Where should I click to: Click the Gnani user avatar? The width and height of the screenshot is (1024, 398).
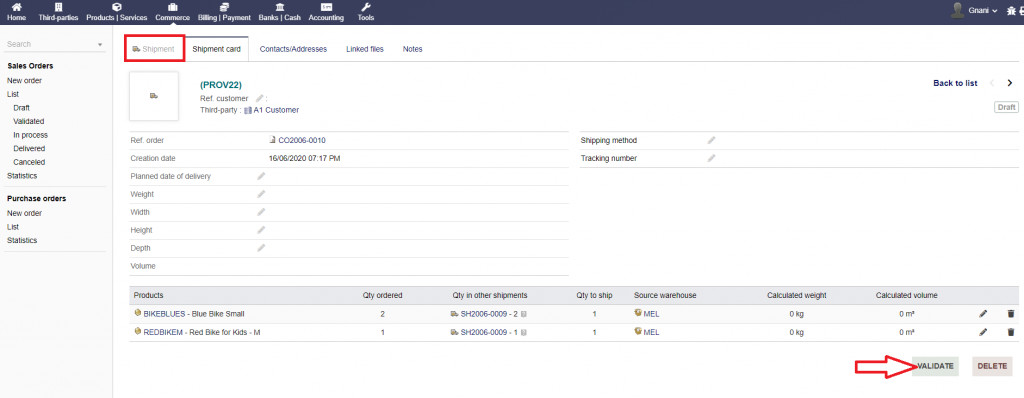pos(958,10)
